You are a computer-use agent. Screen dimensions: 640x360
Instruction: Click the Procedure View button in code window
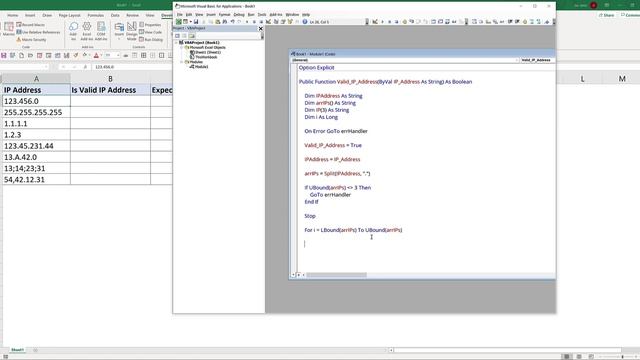click(x=293, y=275)
